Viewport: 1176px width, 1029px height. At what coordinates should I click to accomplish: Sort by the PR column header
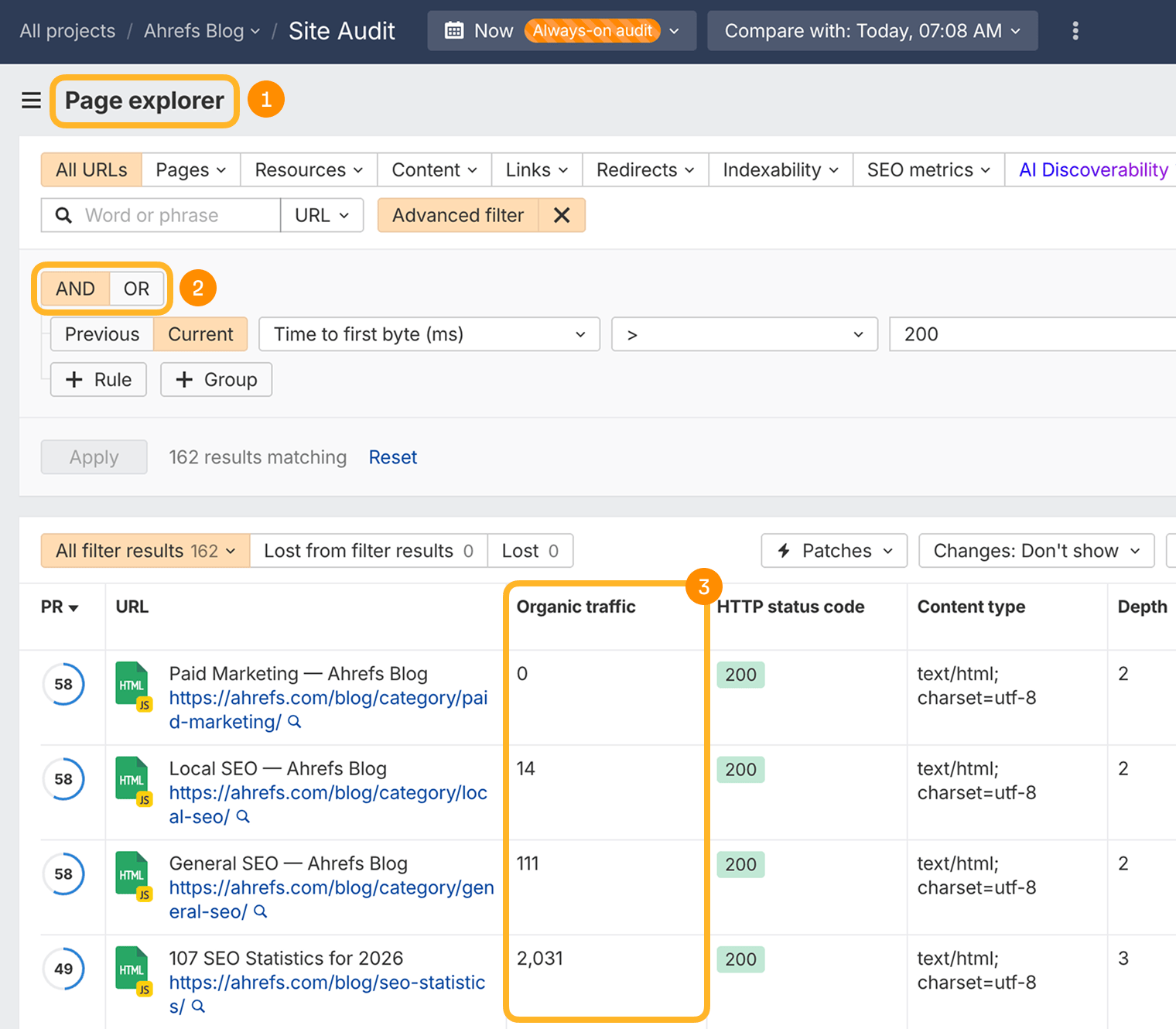click(x=60, y=607)
